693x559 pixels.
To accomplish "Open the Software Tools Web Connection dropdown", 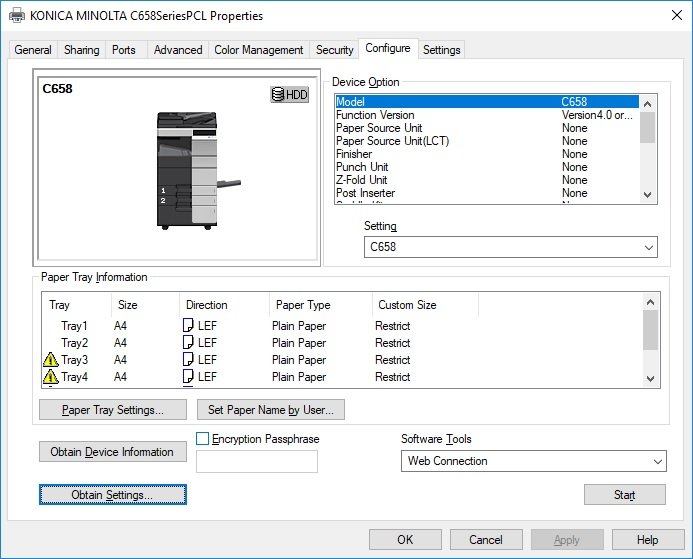I will [x=533, y=461].
